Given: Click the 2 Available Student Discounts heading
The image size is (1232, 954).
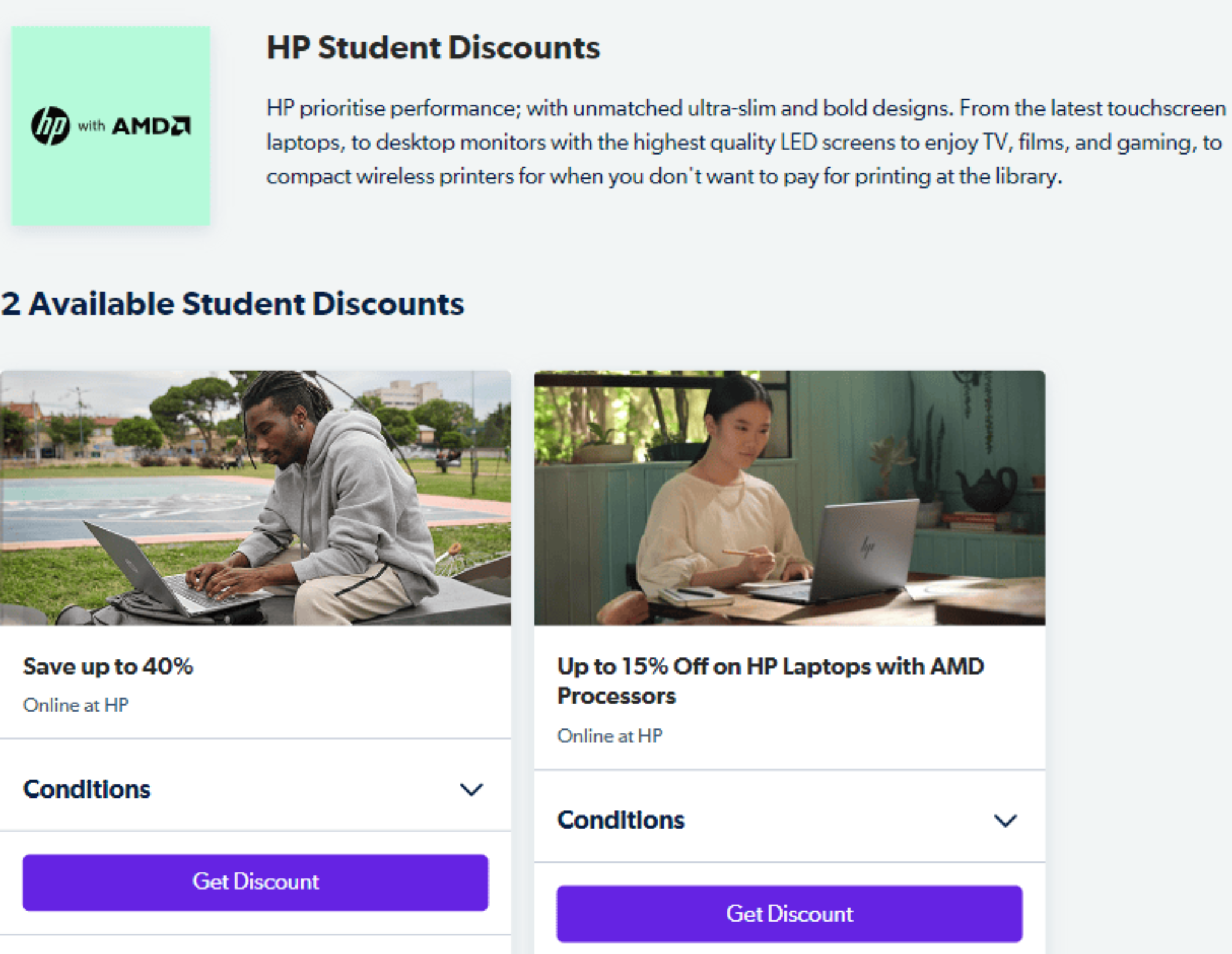Looking at the screenshot, I should [x=232, y=304].
